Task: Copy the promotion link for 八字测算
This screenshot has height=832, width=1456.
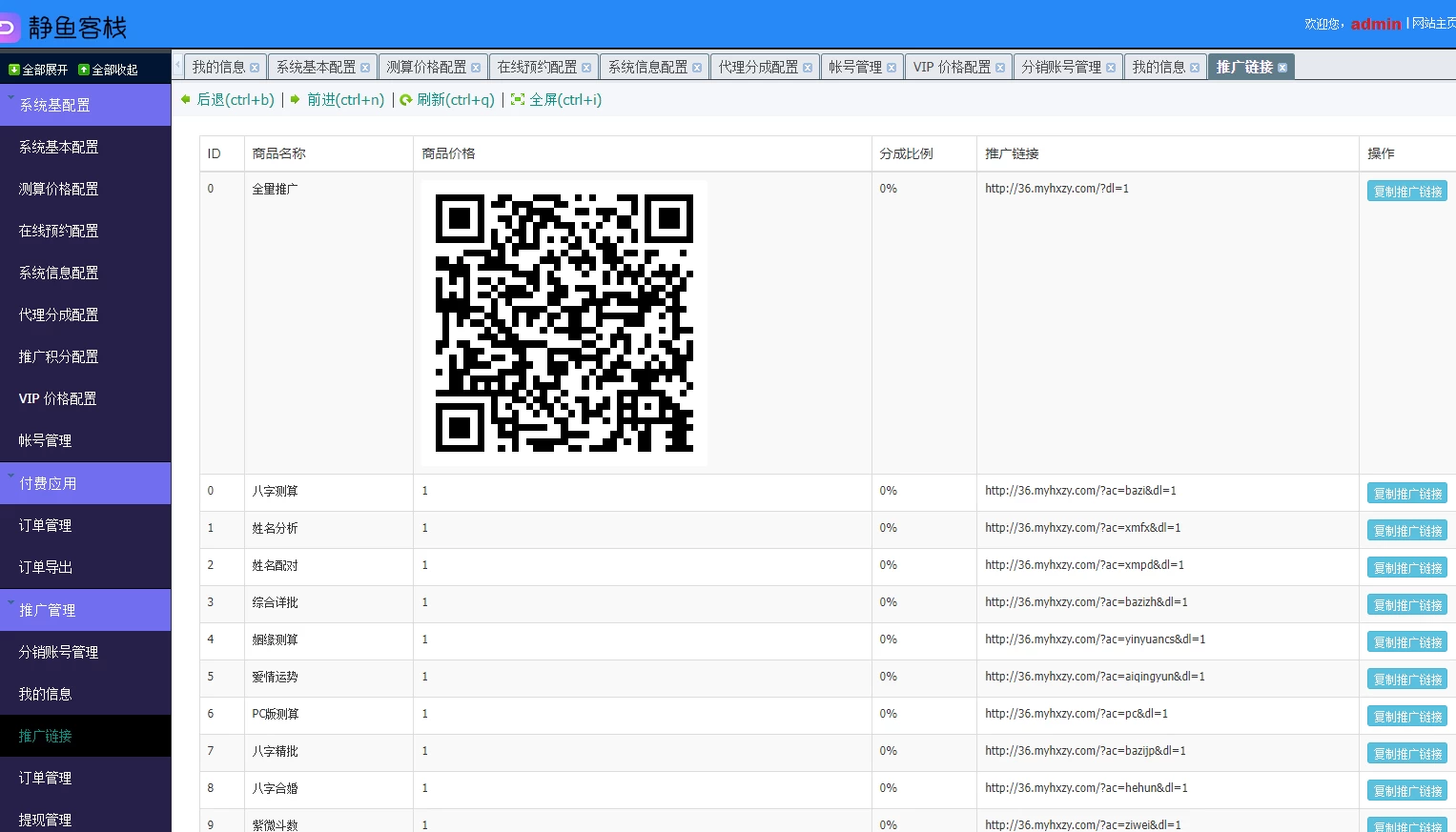Action: pyautogui.click(x=1406, y=494)
